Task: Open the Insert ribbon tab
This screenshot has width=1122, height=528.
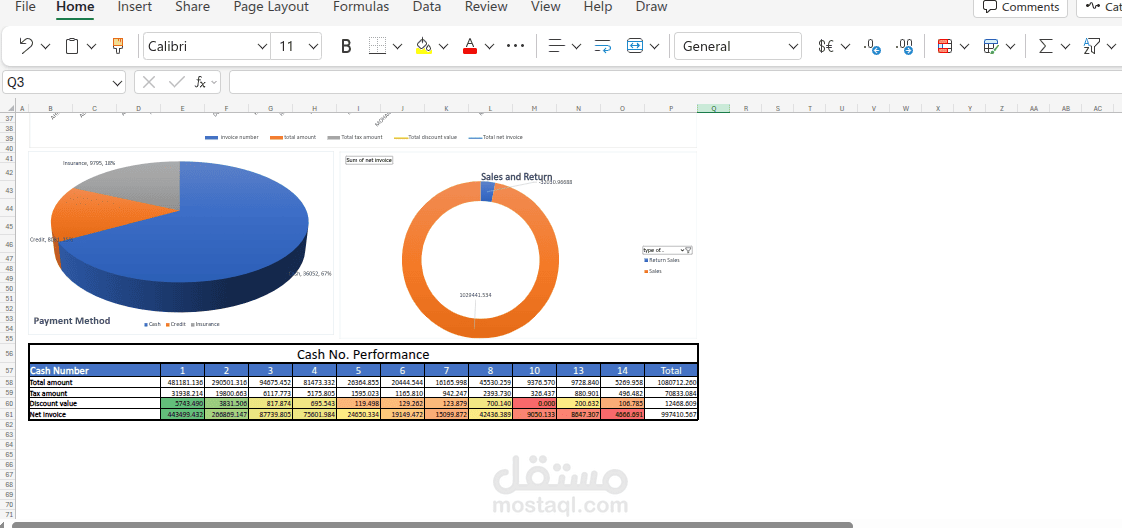Action: (x=135, y=7)
